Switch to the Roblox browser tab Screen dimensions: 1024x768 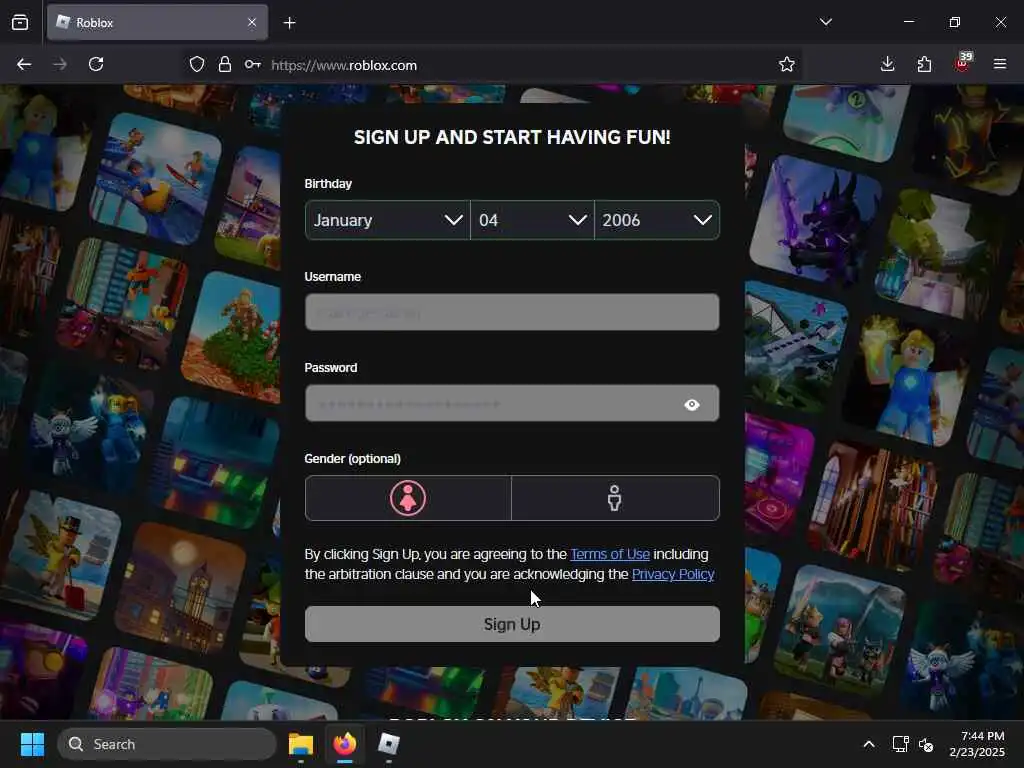coord(157,22)
